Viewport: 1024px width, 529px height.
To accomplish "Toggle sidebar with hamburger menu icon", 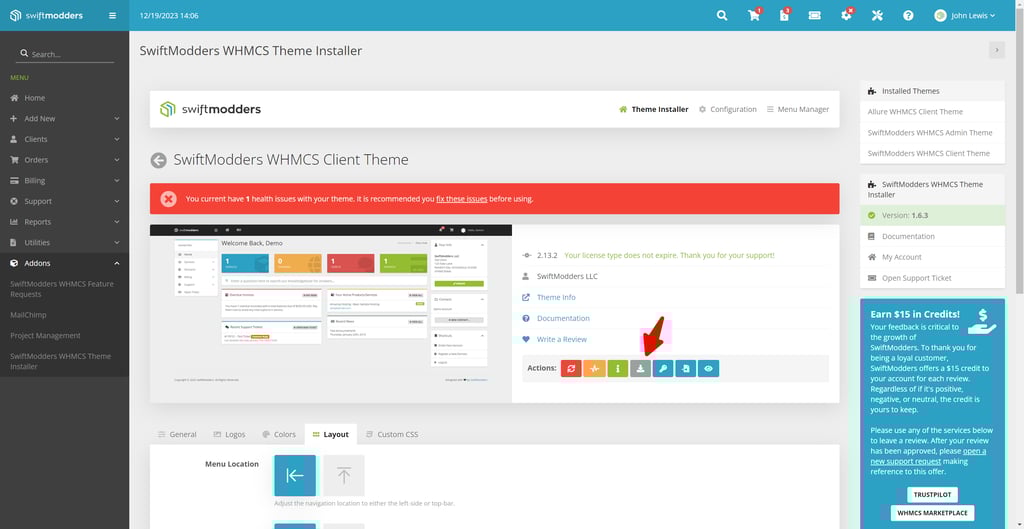I will [x=112, y=16].
